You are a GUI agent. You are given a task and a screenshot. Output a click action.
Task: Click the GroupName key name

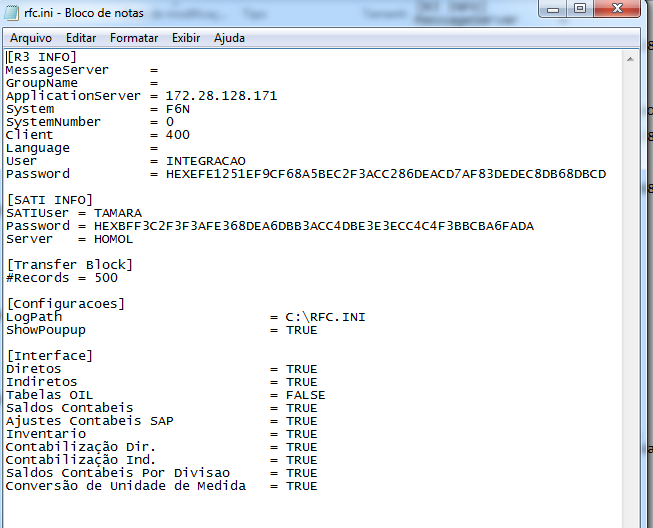42,83
